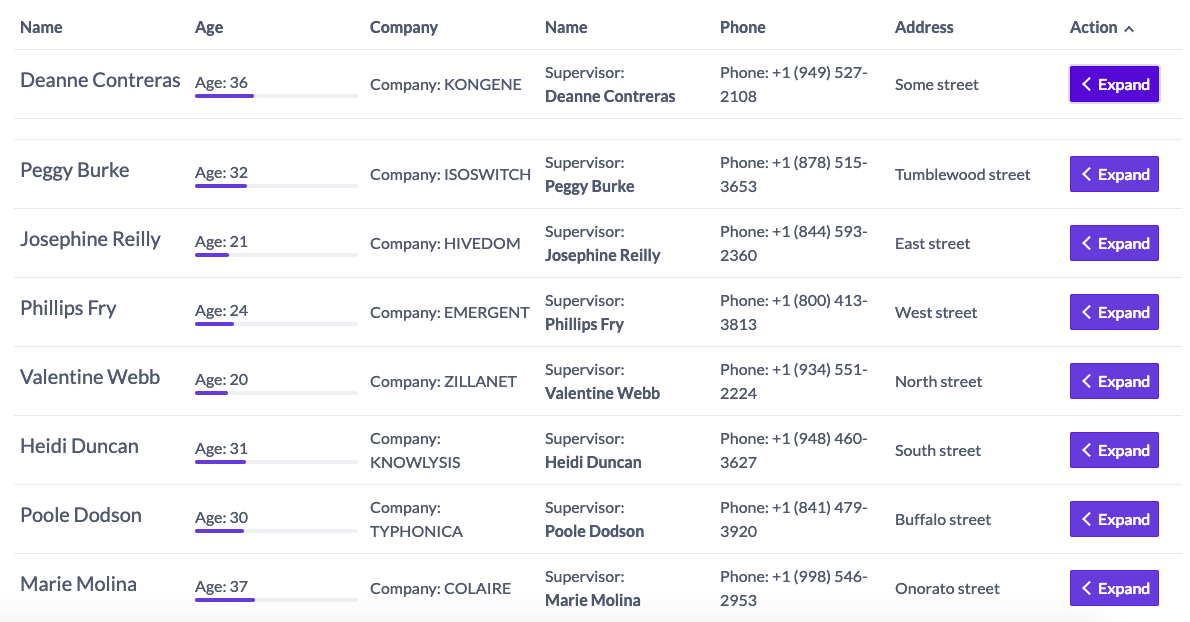Click the chevron icon on Peggy Burke's Expand button
Viewport: 1190px width, 622px height.
tap(1086, 173)
